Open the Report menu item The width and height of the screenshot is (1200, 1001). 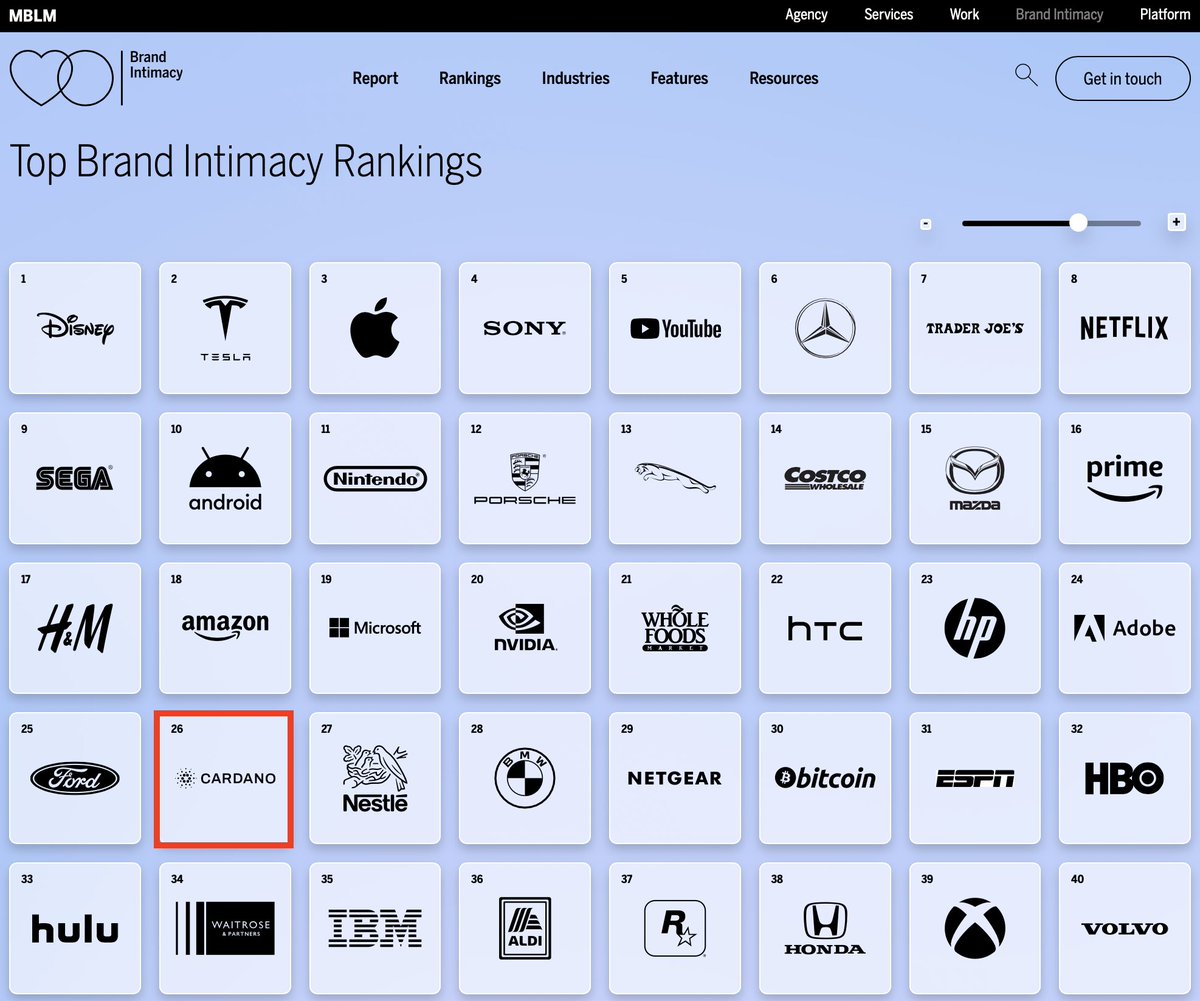pyautogui.click(x=375, y=78)
